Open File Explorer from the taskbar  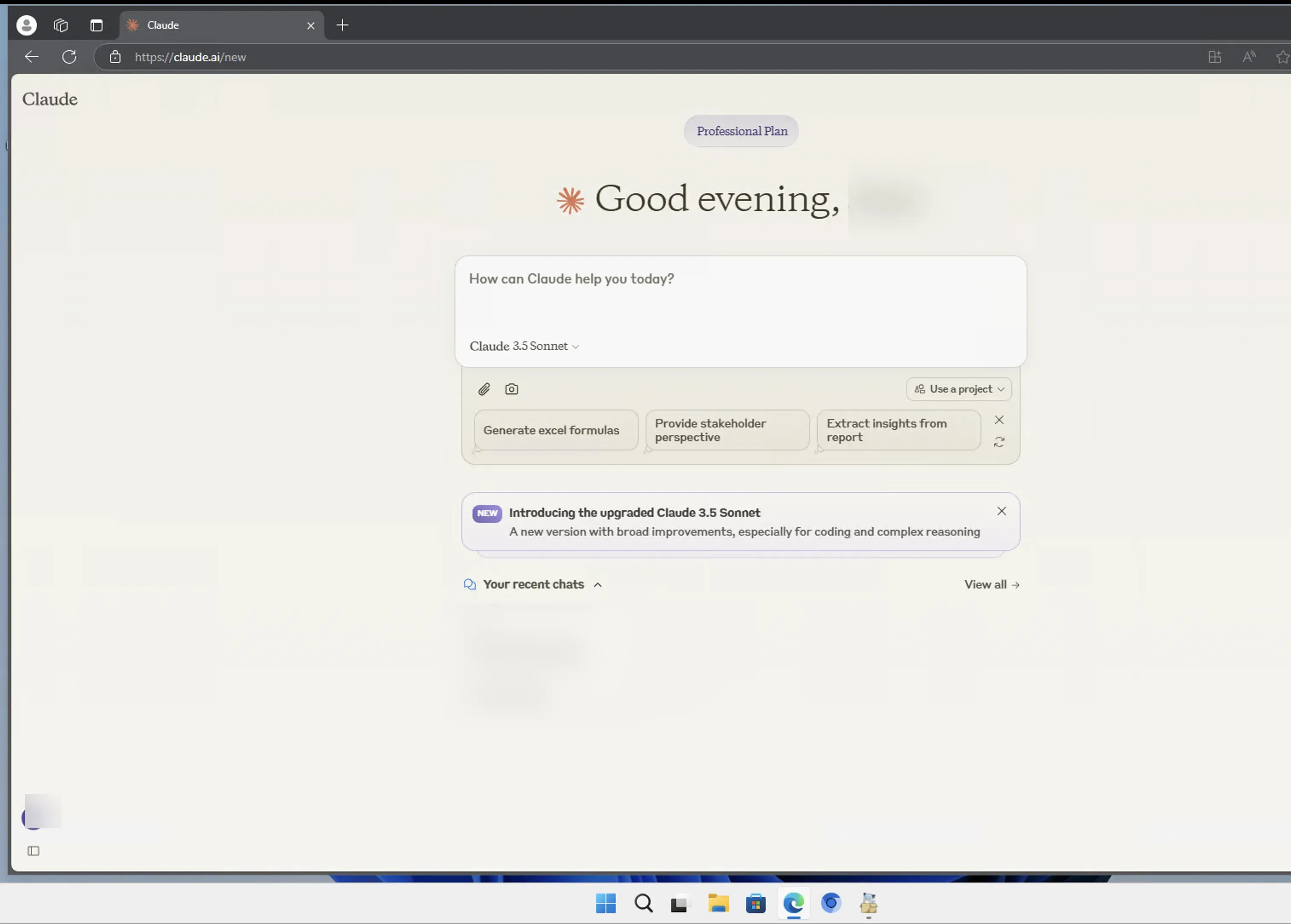click(718, 903)
